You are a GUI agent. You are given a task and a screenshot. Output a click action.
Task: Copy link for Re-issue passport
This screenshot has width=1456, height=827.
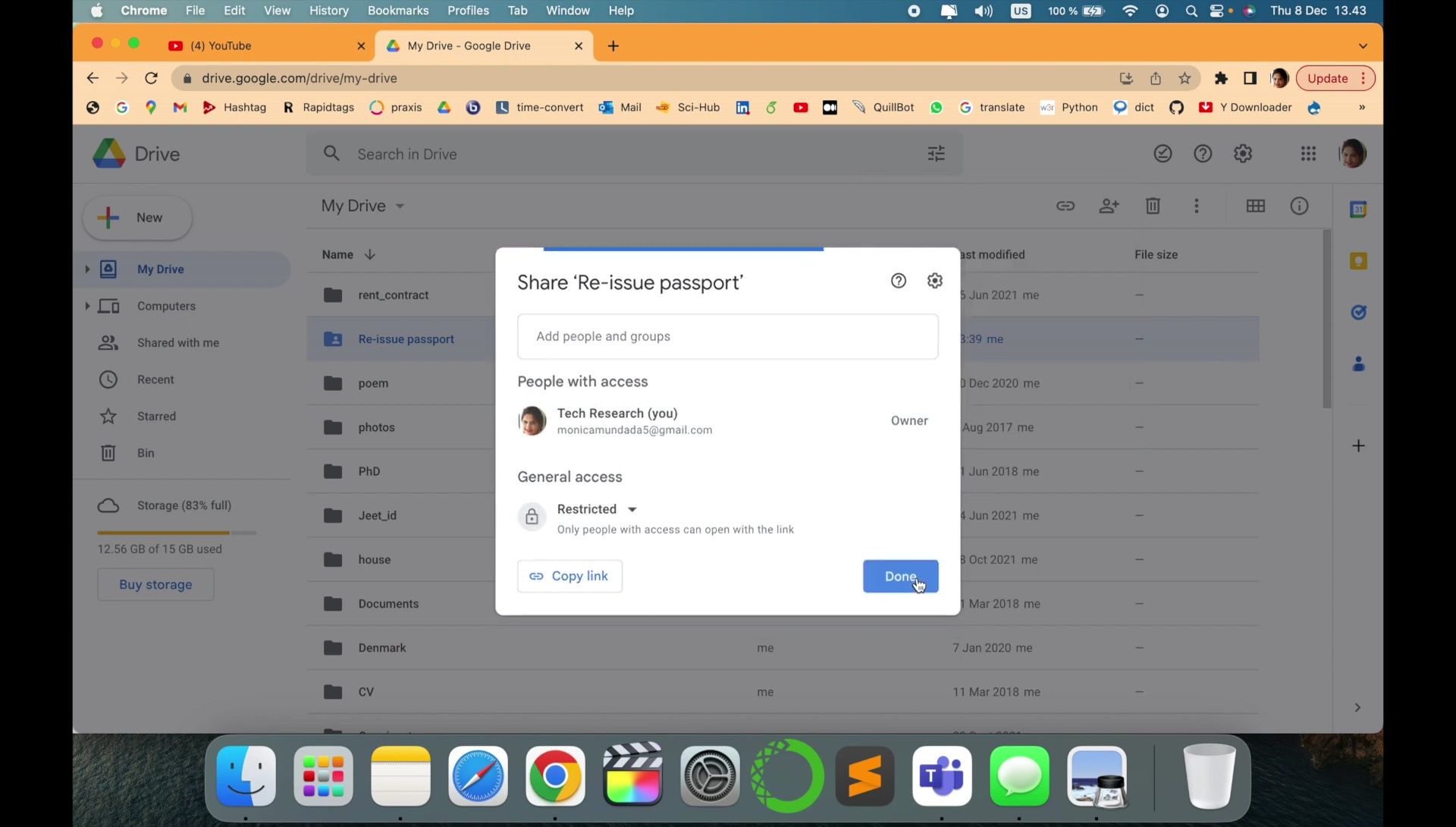(570, 576)
